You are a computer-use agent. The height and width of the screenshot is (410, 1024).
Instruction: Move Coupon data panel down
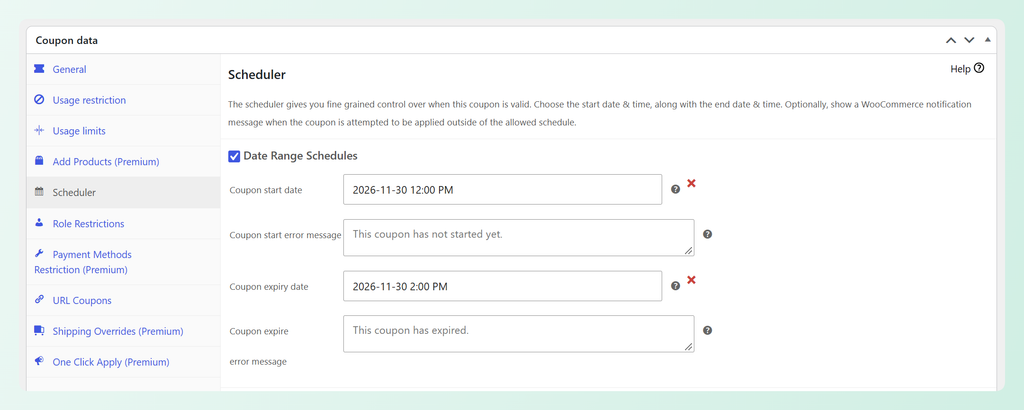tap(969, 40)
